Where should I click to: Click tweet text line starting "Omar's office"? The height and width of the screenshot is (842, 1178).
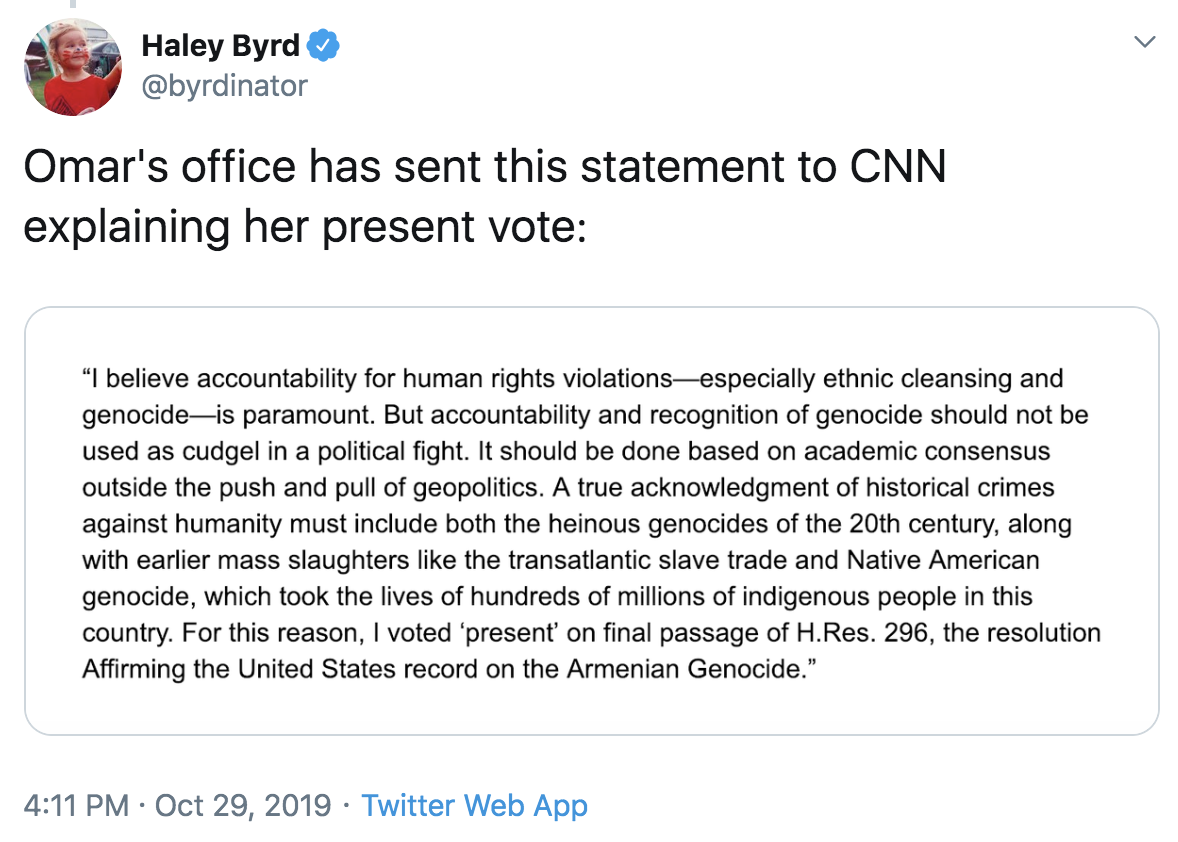coord(484,167)
